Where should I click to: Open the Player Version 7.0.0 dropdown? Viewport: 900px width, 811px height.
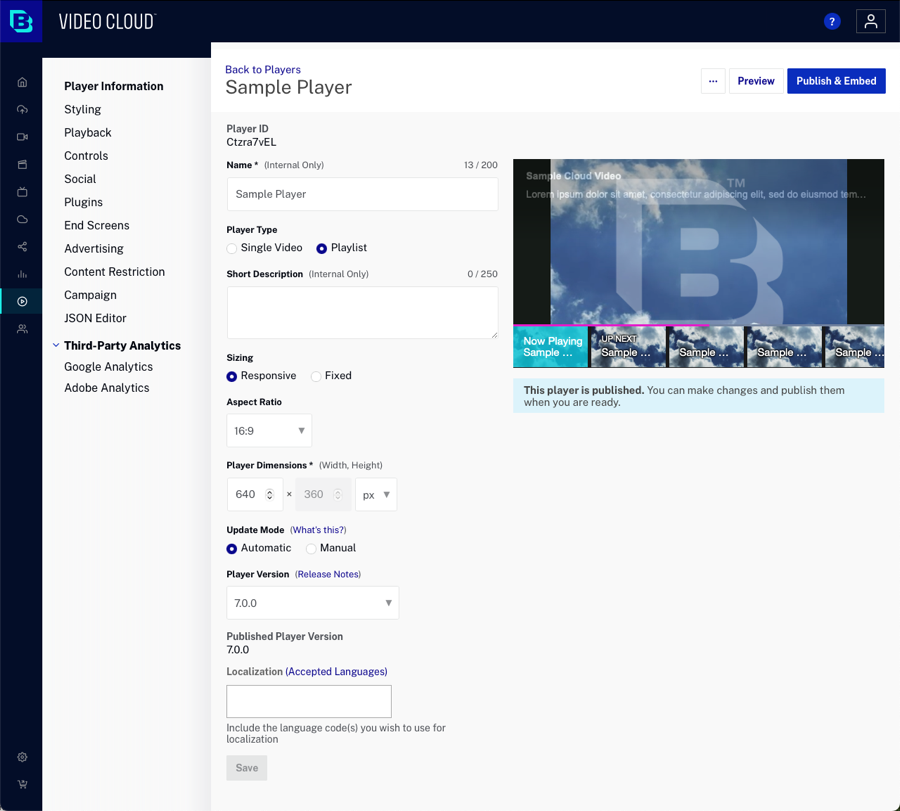(312, 603)
